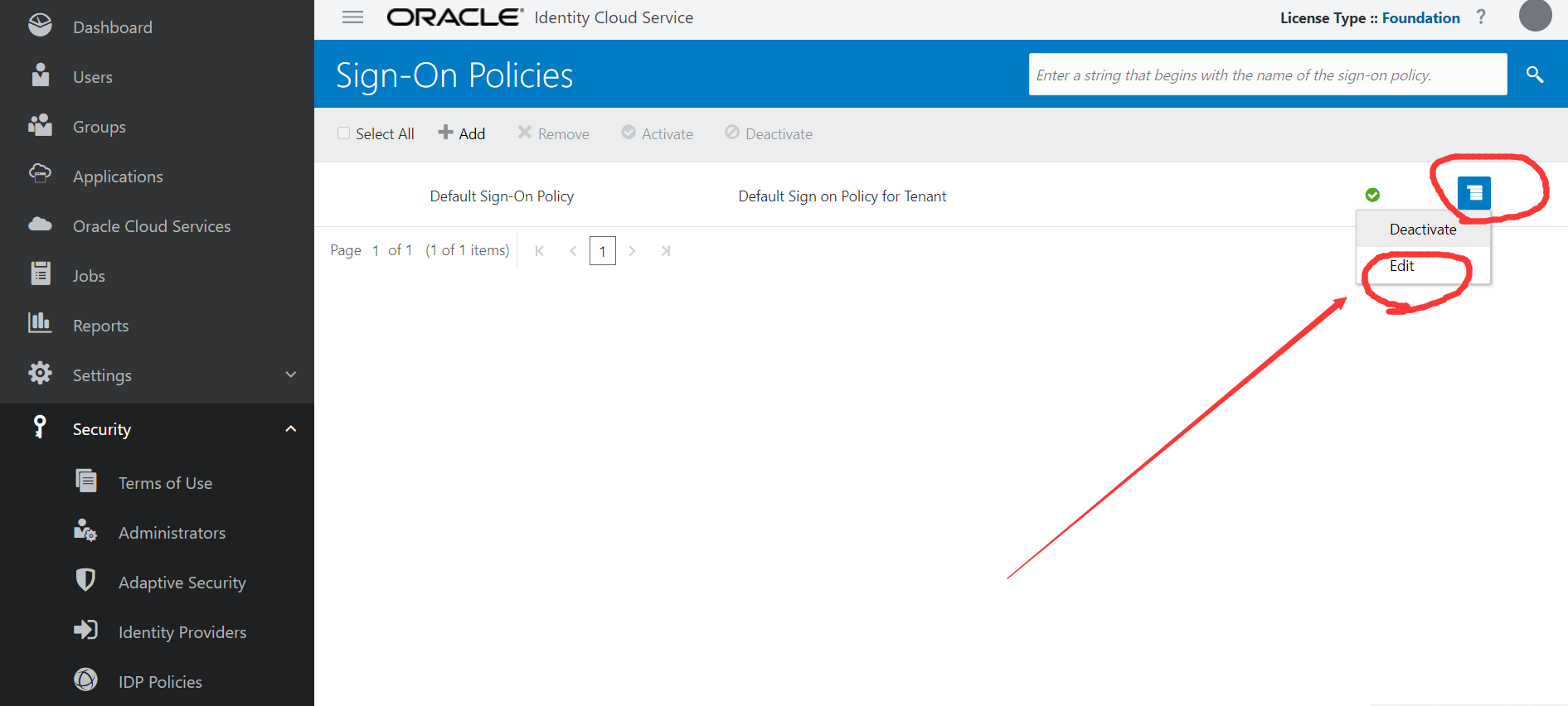
Task: Open the Dashboard icon in sidebar
Action: [40, 26]
